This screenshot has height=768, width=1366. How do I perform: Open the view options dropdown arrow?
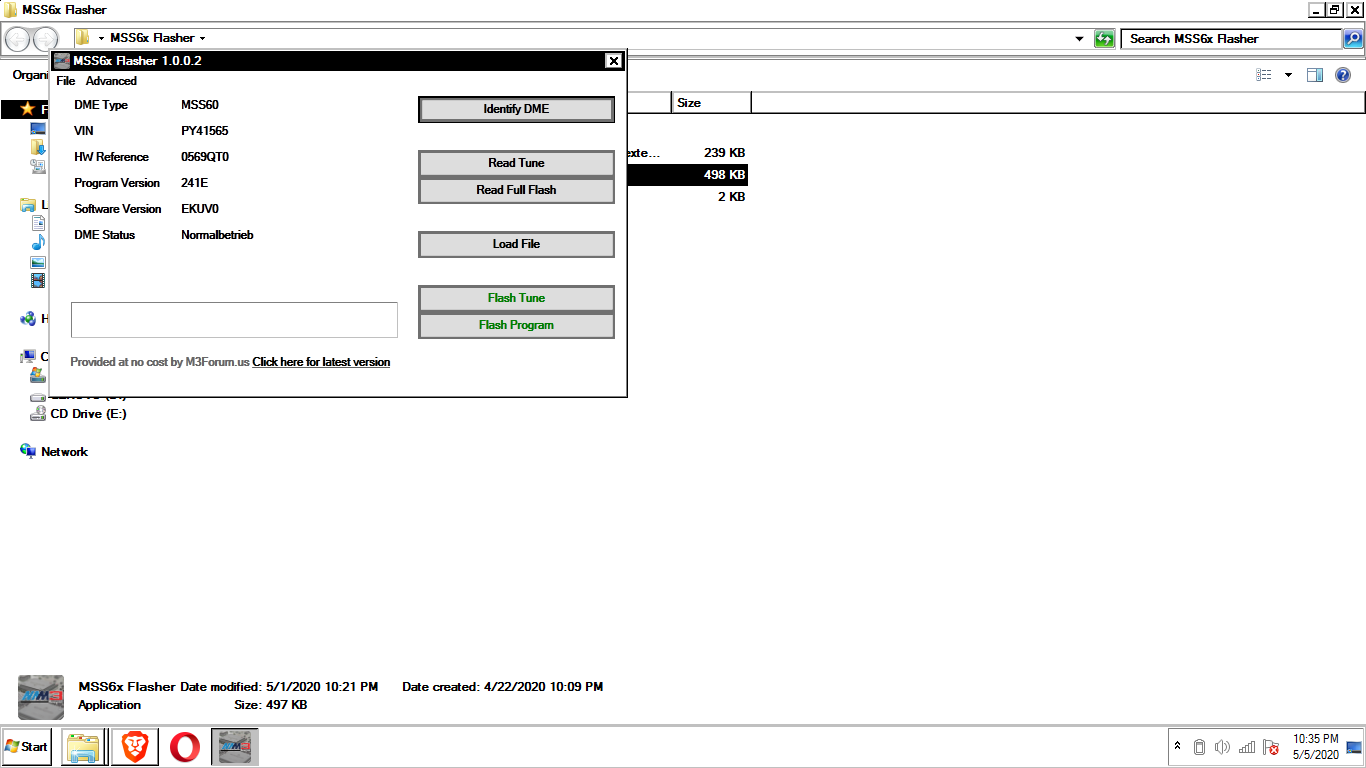(x=1288, y=75)
